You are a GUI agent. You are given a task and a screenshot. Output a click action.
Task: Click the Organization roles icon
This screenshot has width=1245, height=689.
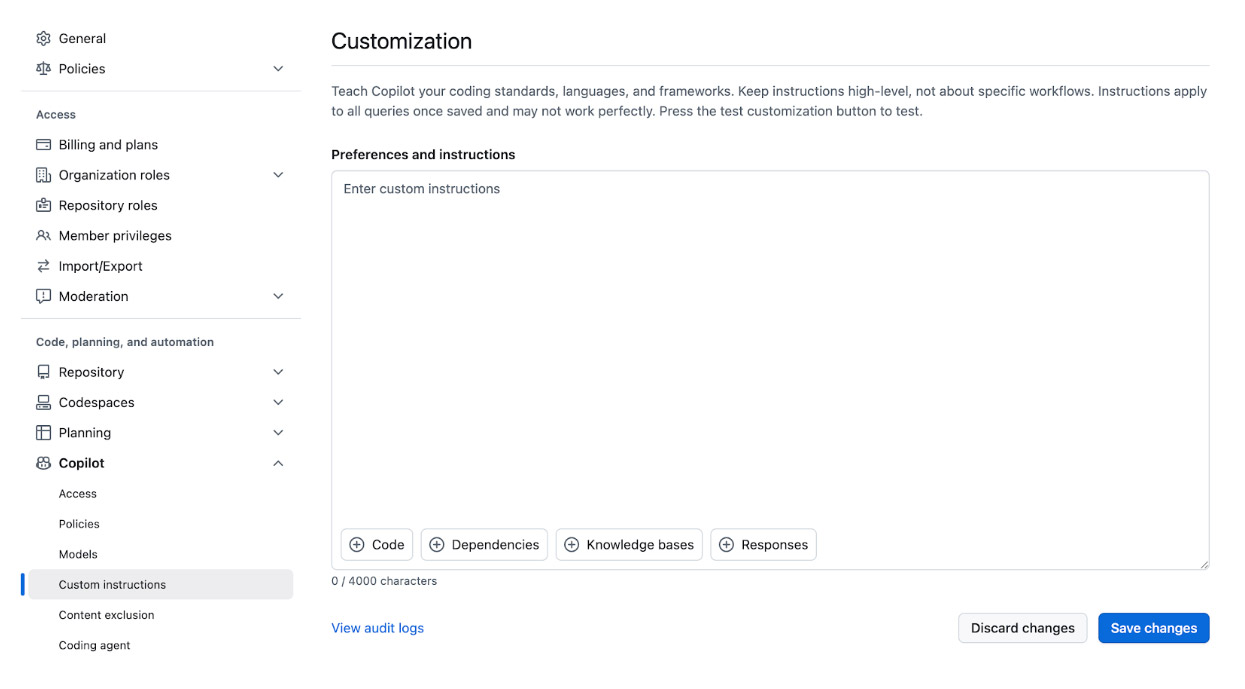(43, 175)
